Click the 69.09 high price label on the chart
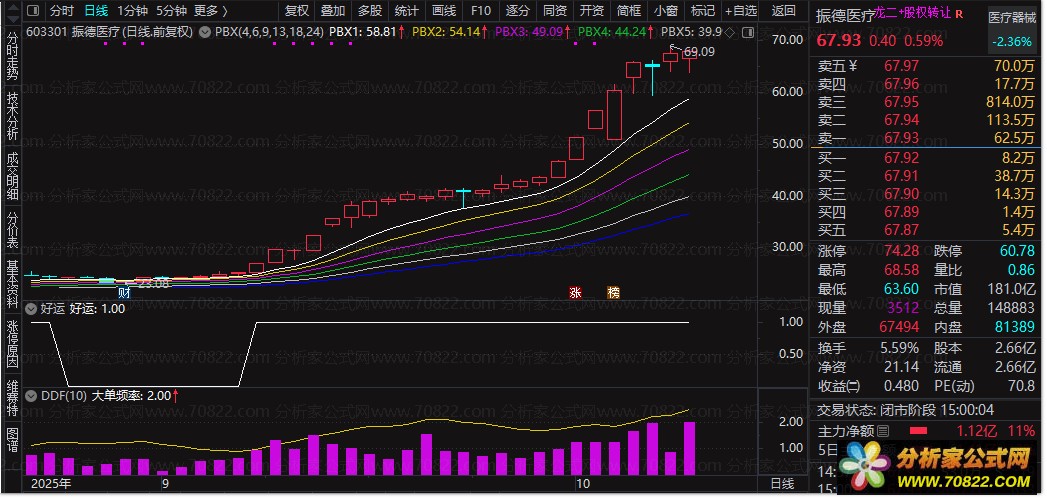This screenshot has height=498, width=1047. [699, 51]
